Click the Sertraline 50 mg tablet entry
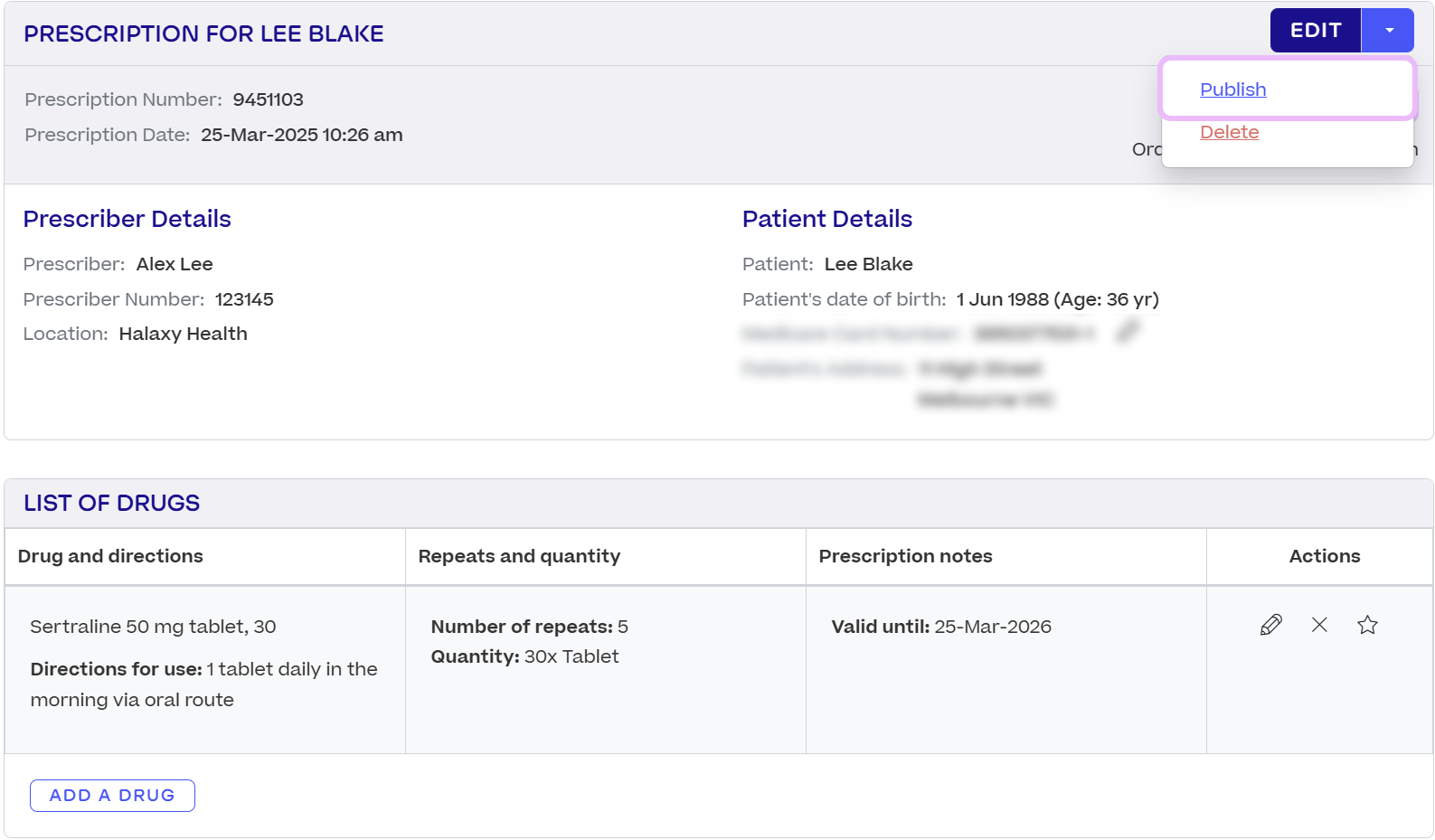The image size is (1435, 840). click(x=153, y=627)
